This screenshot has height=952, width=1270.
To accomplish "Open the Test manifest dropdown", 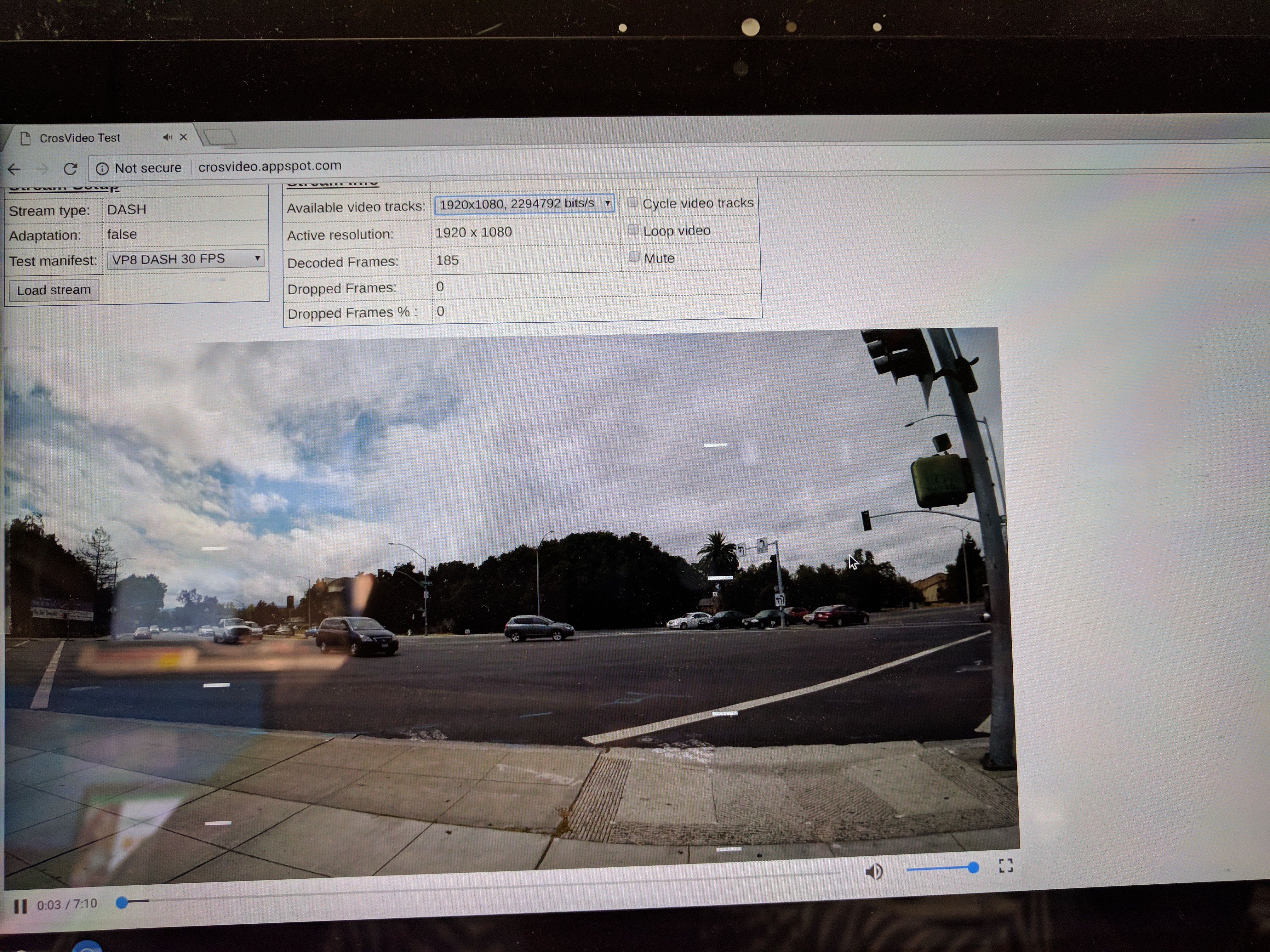I will click(186, 259).
